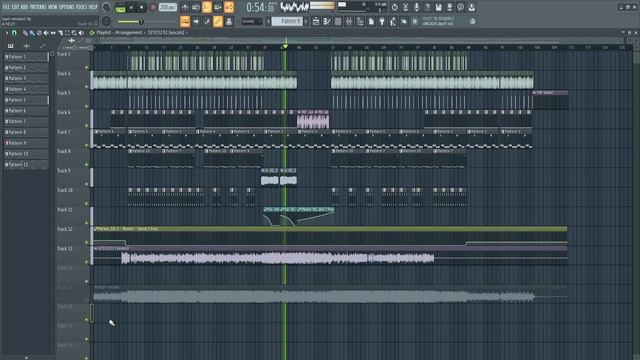Click the plug-shaped plugin picker icon
Viewport: 640px width, 360px height.
[382, 21]
